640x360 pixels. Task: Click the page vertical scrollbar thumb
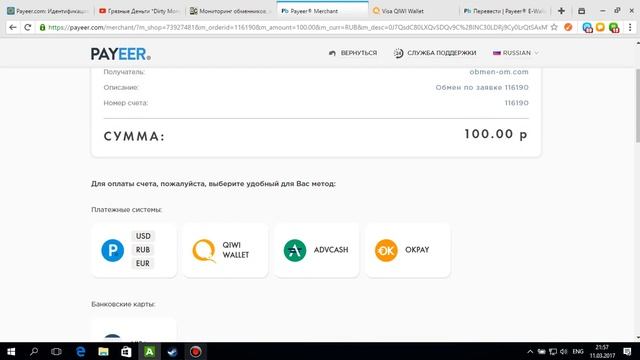pyautogui.click(x=637, y=106)
